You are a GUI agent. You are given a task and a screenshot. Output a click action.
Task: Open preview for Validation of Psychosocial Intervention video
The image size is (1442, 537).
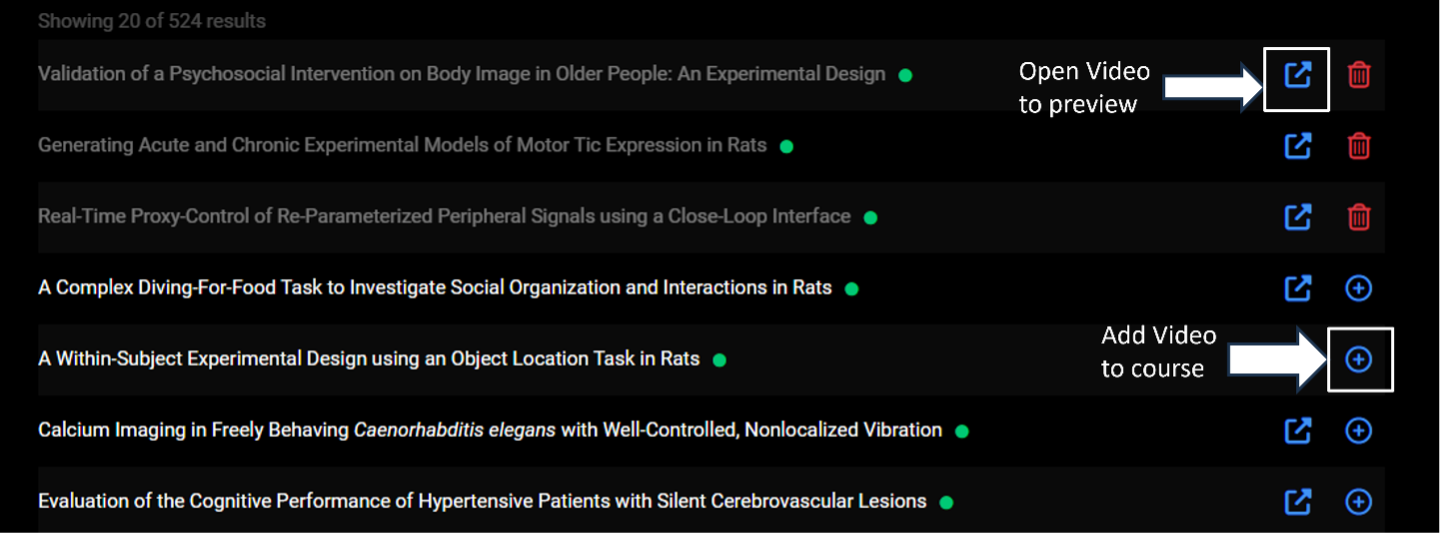tap(1297, 75)
